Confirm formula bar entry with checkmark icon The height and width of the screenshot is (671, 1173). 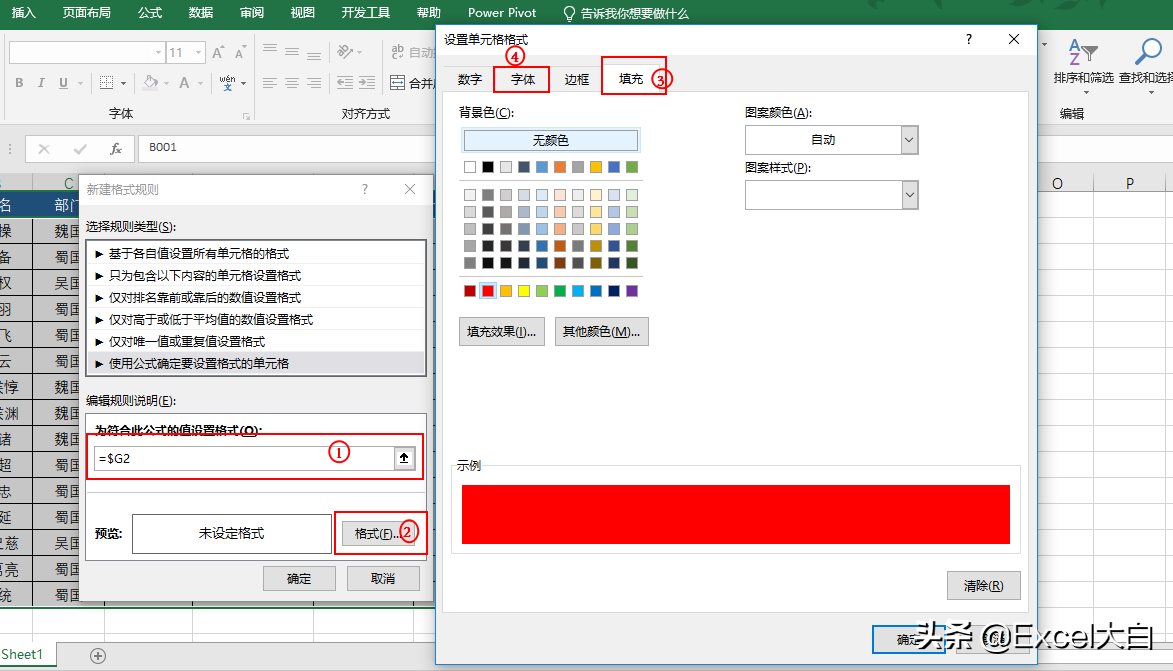80,149
